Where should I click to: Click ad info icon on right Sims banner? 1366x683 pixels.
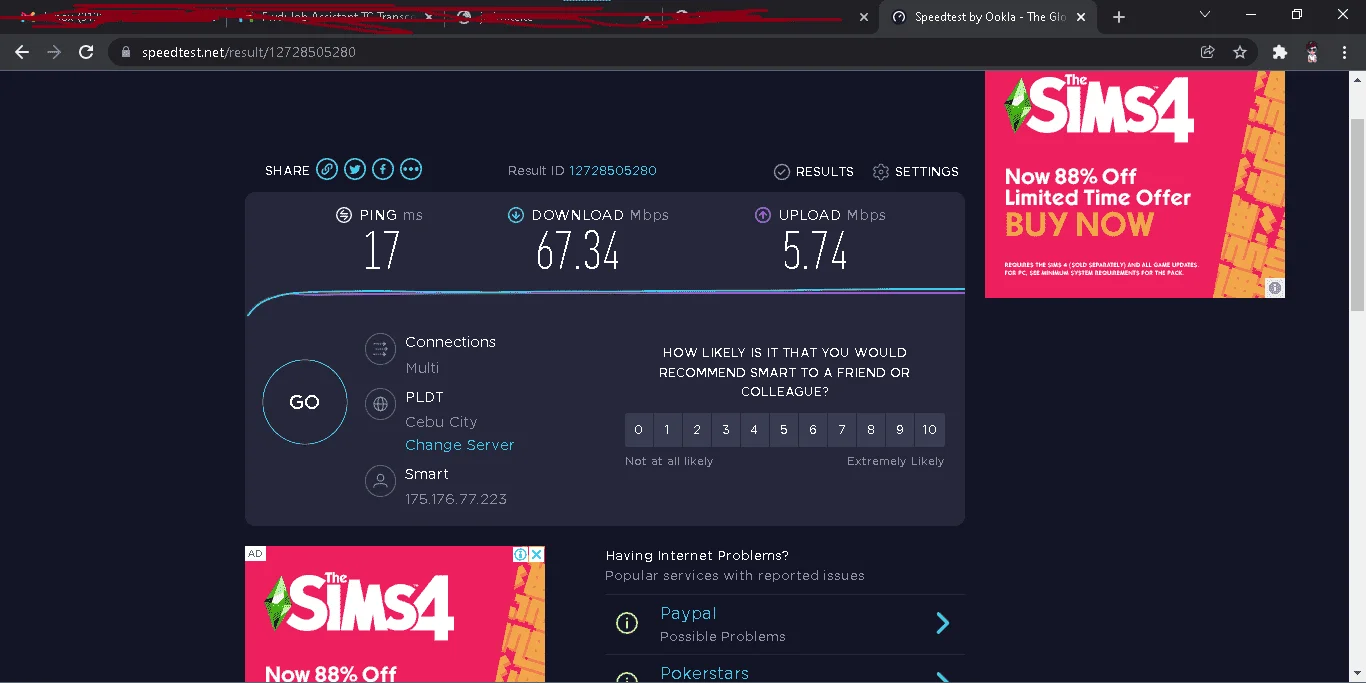[x=1275, y=288]
